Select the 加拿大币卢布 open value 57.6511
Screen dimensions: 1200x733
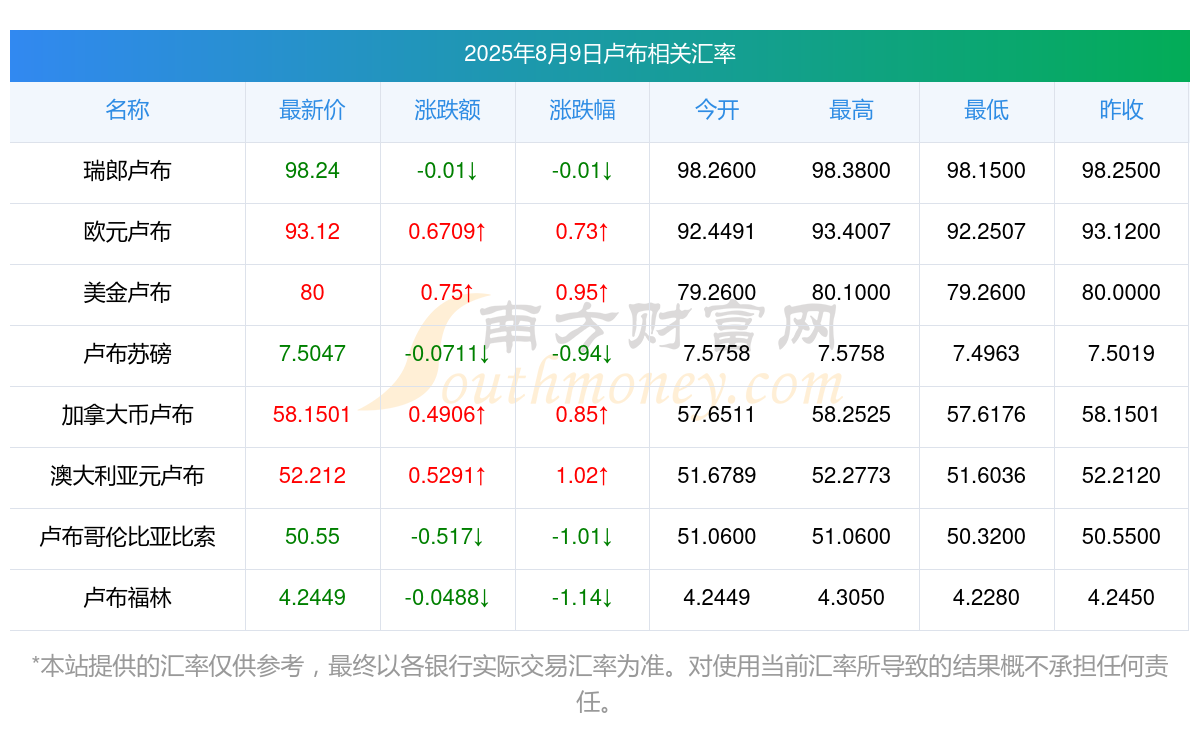pyautogui.click(x=717, y=415)
